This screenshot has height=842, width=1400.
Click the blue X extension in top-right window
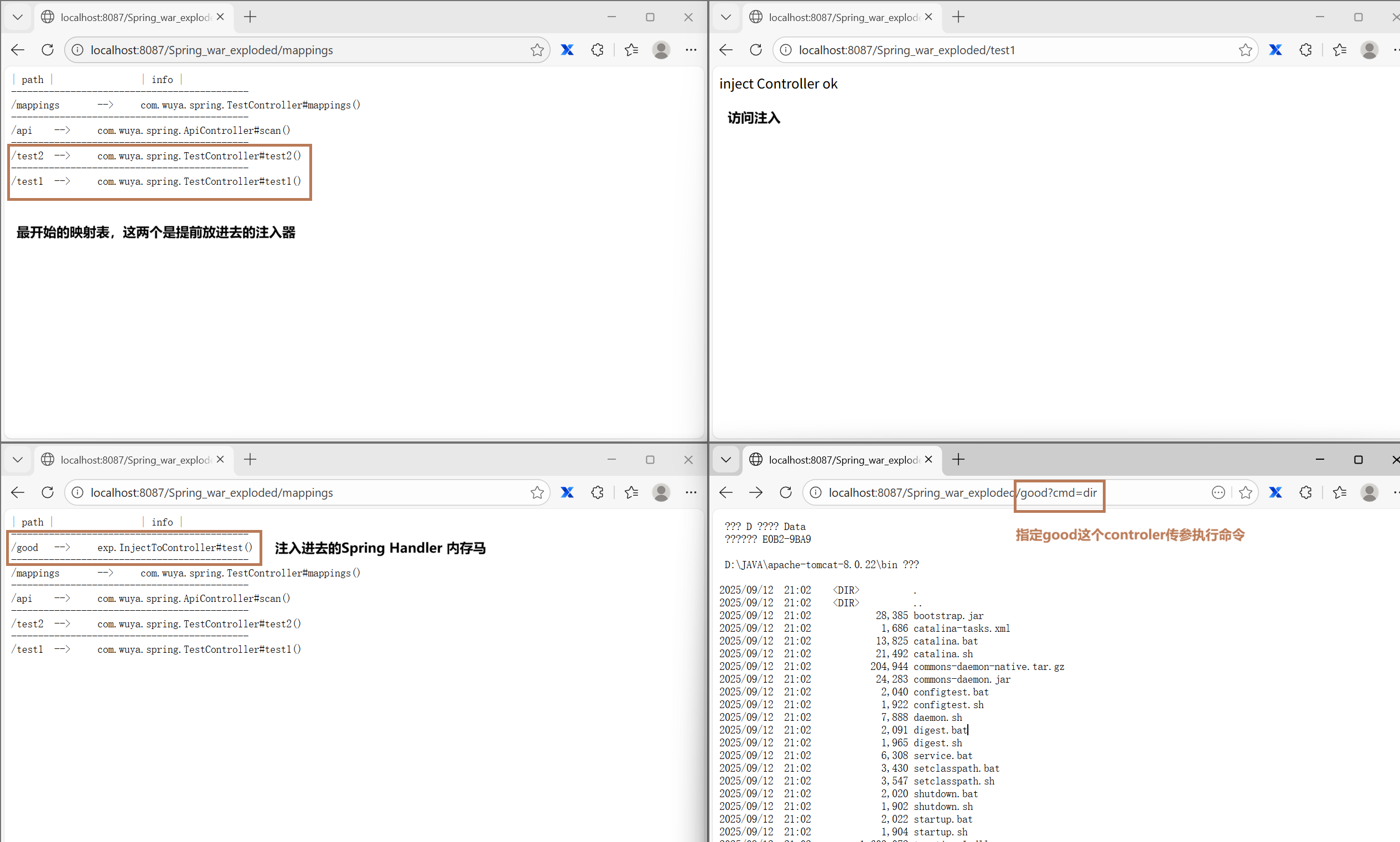pyautogui.click(x=1275, y=50)
